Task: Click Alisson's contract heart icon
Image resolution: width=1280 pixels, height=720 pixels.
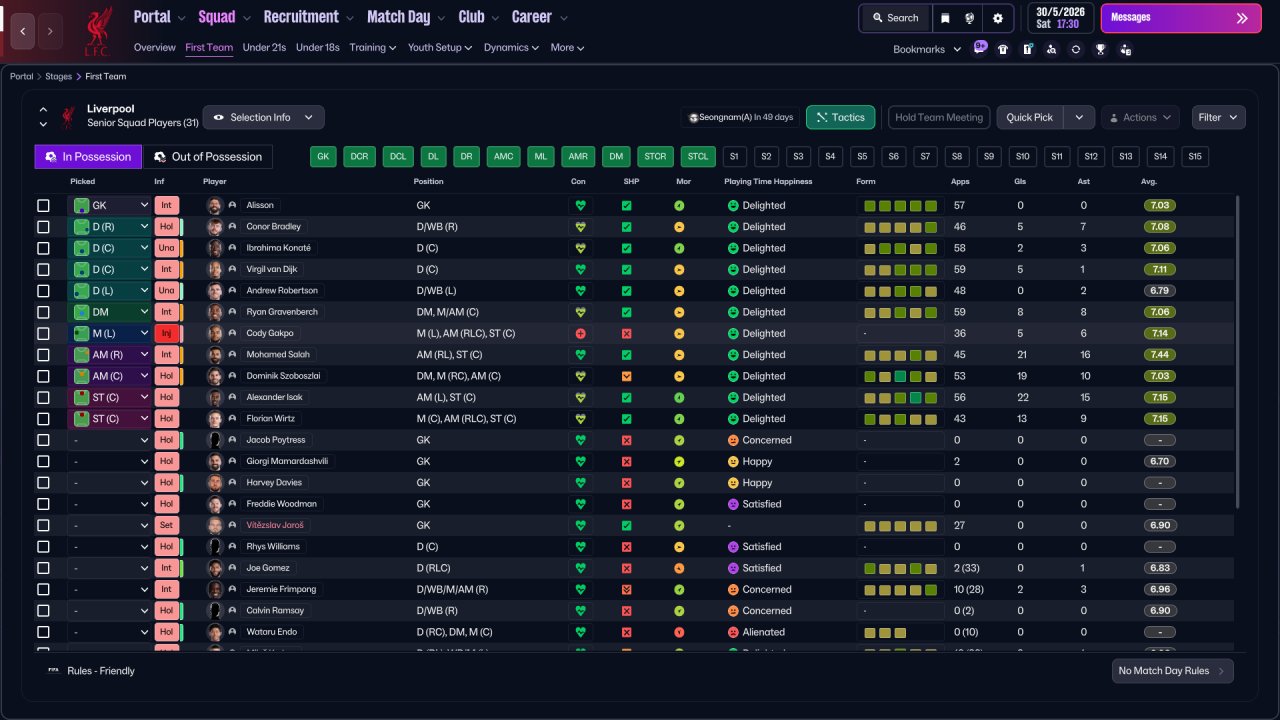Action: coord(579,206)
